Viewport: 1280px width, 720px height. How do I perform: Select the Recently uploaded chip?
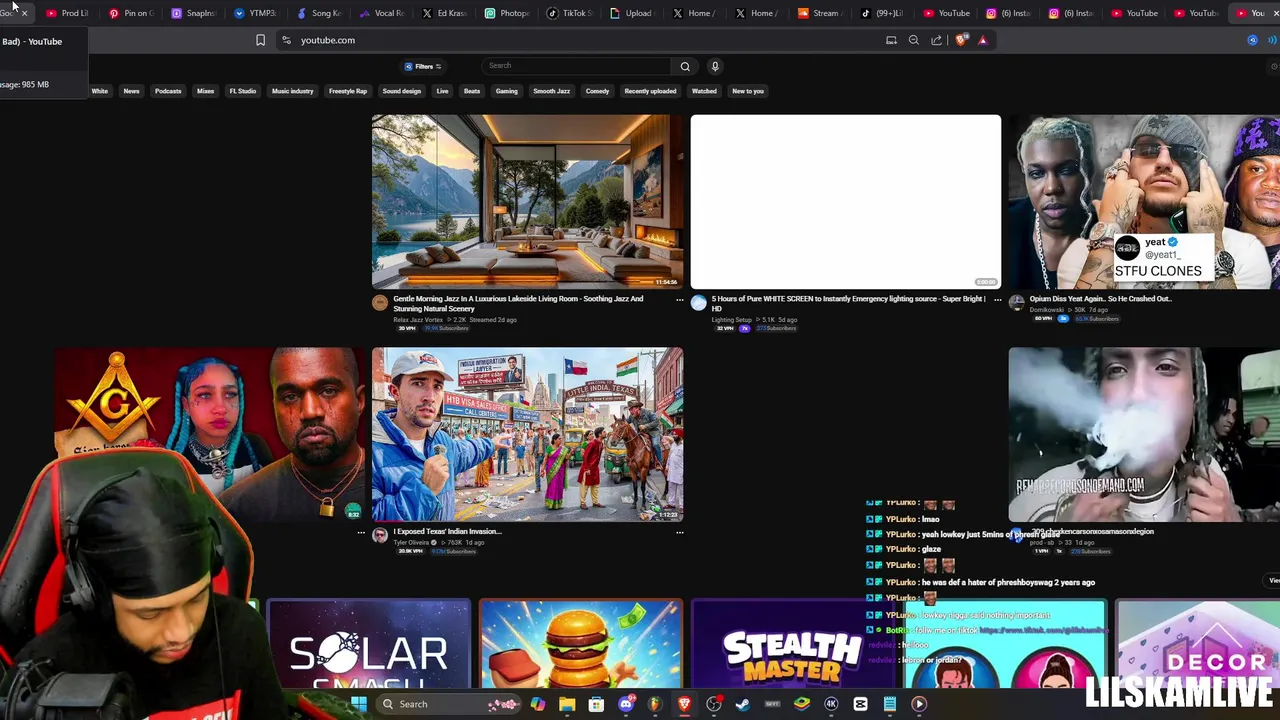[650, 91]
